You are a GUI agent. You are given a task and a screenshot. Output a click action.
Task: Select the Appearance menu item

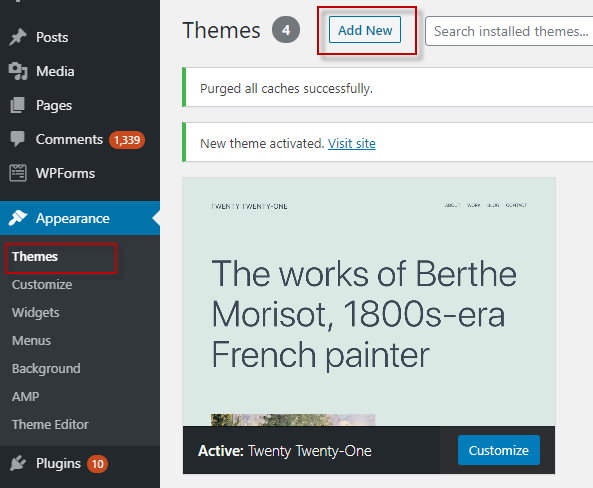tap(80, 218)
